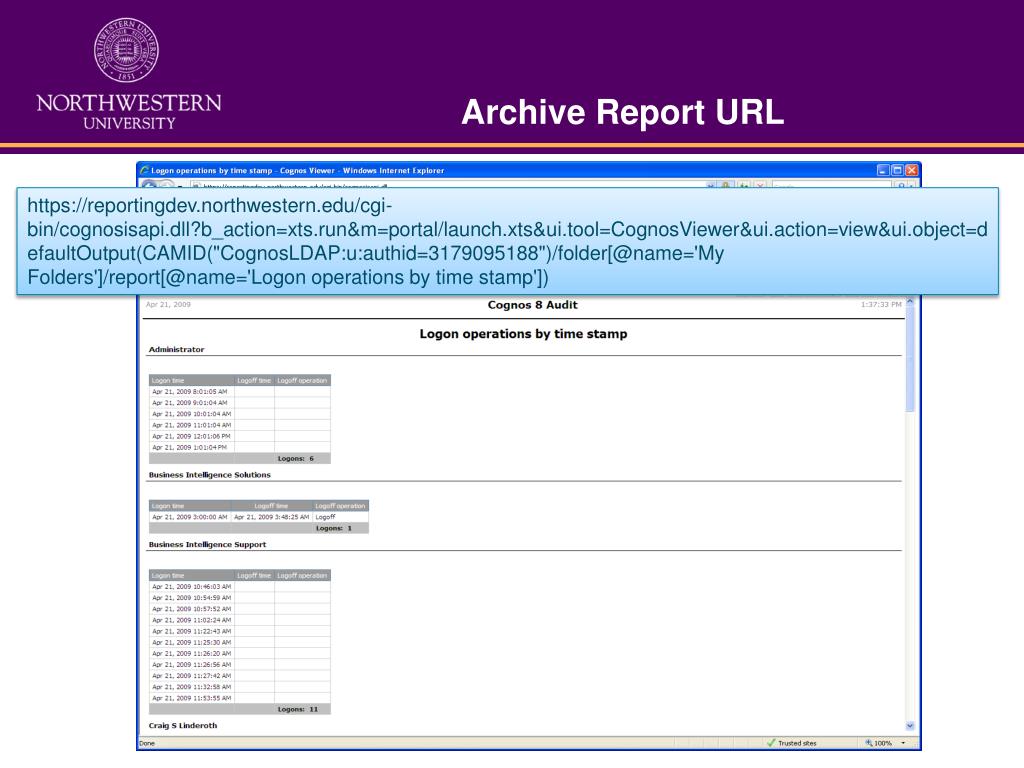
Task: Select 'Craig S Linderoth' section heading
Action: coord(183,726)
